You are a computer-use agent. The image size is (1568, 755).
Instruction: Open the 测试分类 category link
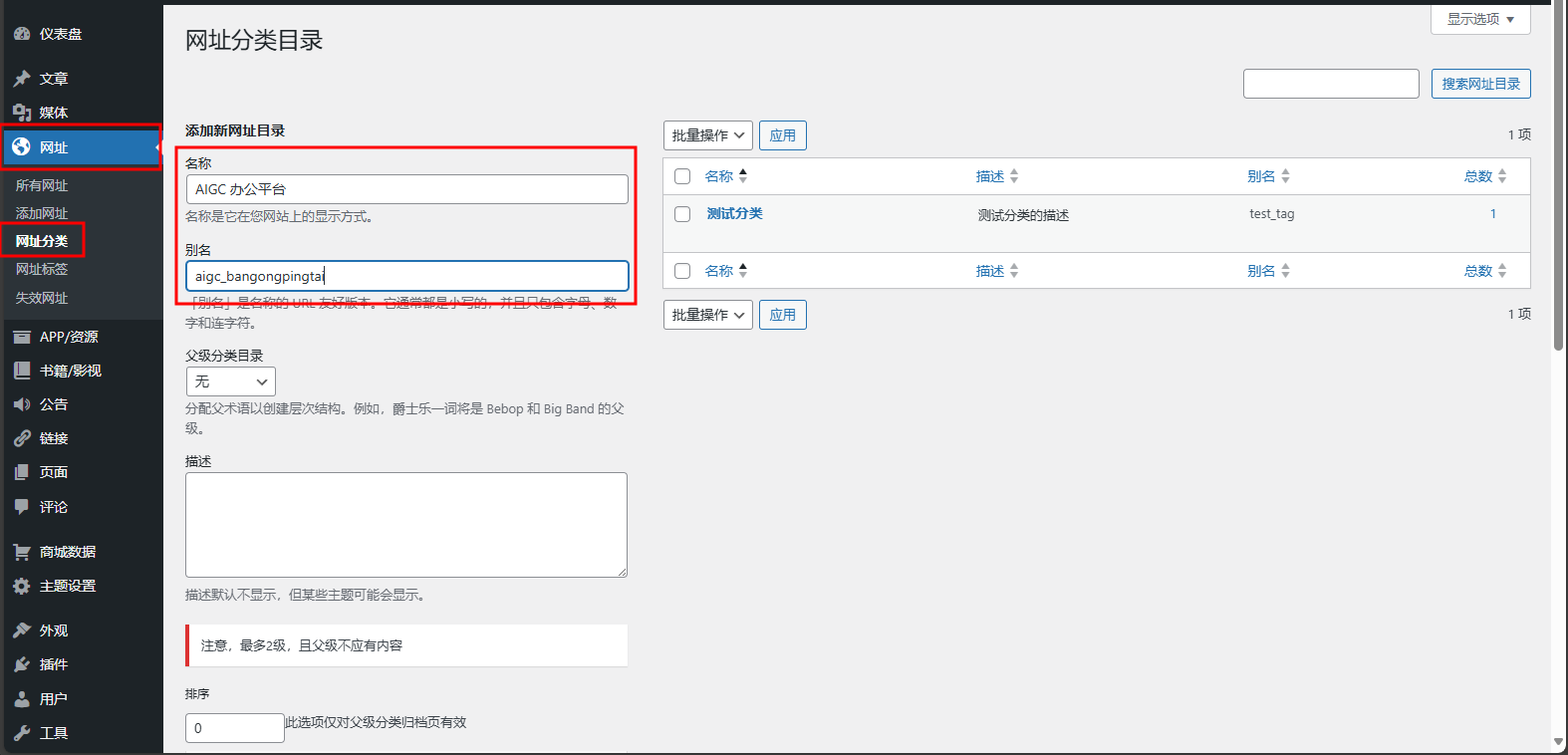click(x=735, y=213)
